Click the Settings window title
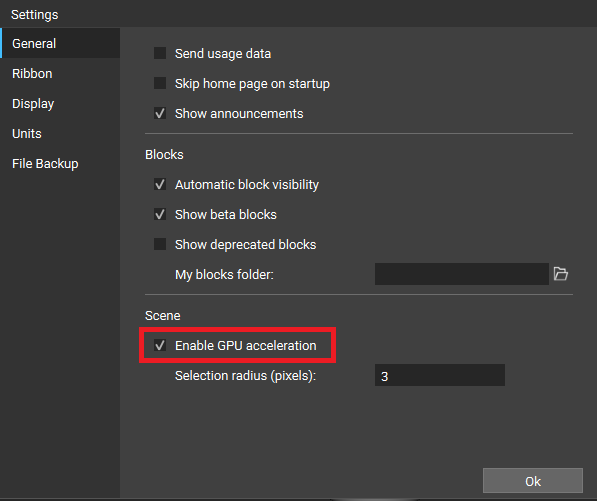Screen dimensions: 597x501 pos(35,14)
